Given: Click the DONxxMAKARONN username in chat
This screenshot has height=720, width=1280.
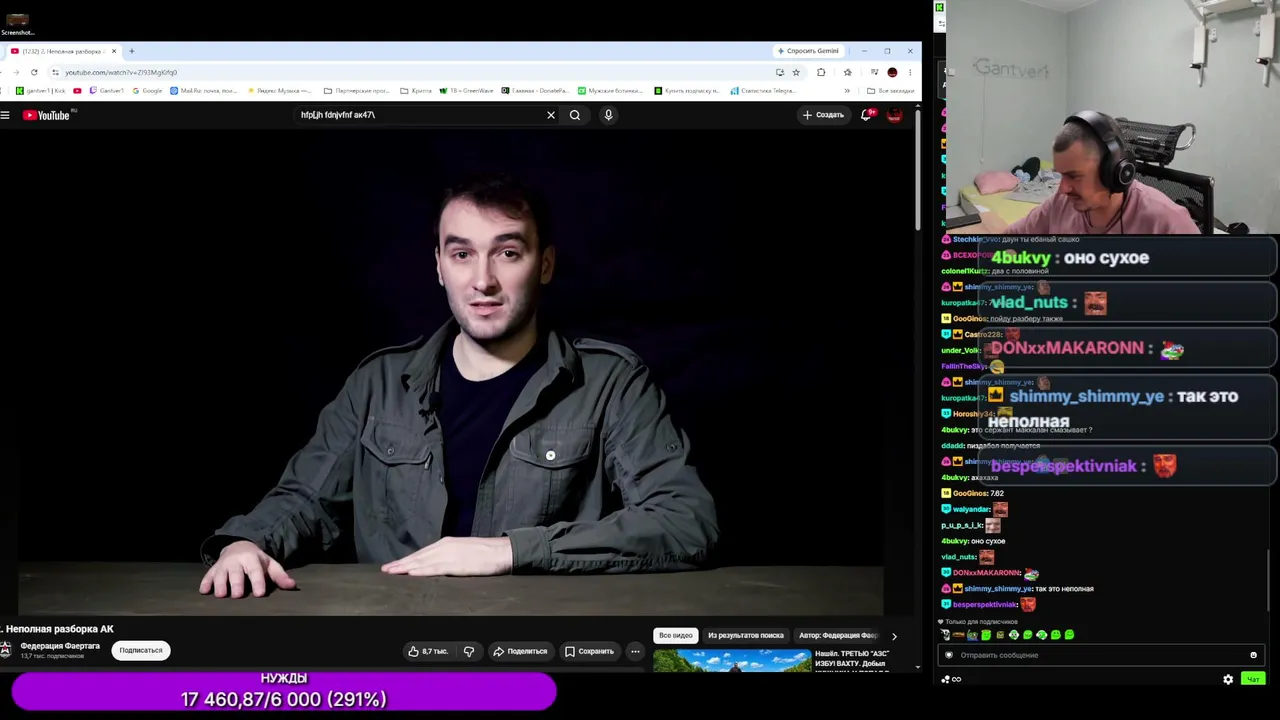Looking at the screenshot, I should pos(986,573).
